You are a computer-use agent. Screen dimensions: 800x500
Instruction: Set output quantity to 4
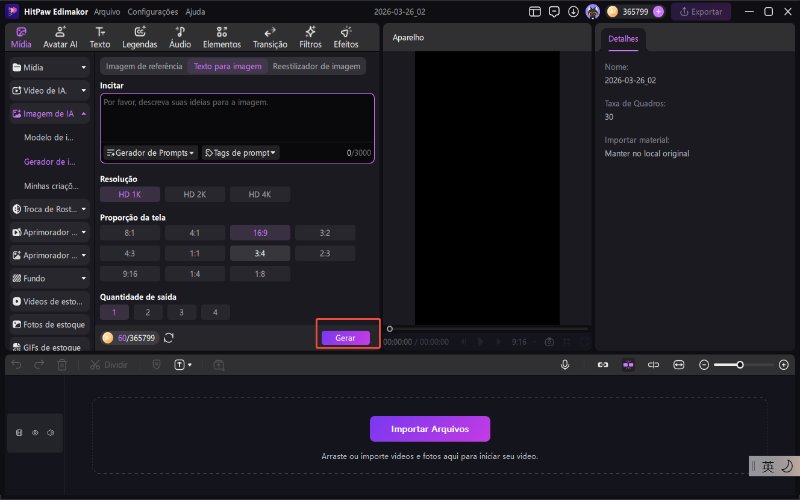pos(214,312)
